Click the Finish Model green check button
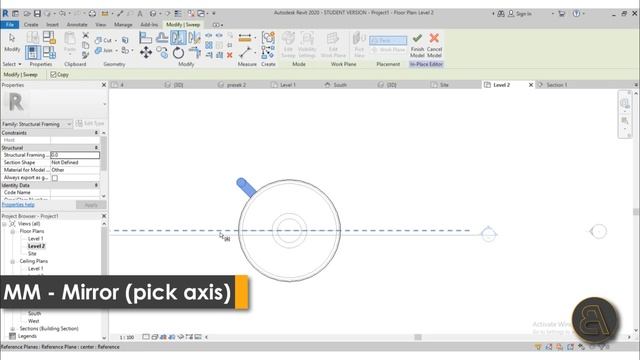Viewport: 640px width, 360px height. click(x=417, y=45)
